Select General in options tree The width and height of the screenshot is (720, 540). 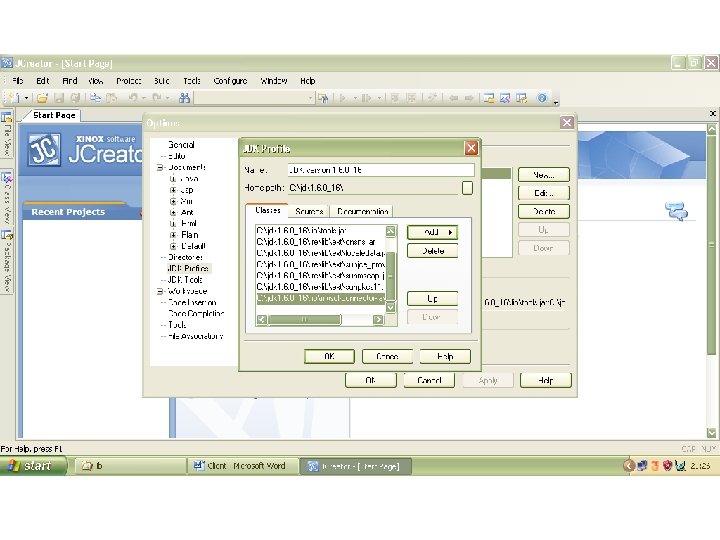(181, 145)
